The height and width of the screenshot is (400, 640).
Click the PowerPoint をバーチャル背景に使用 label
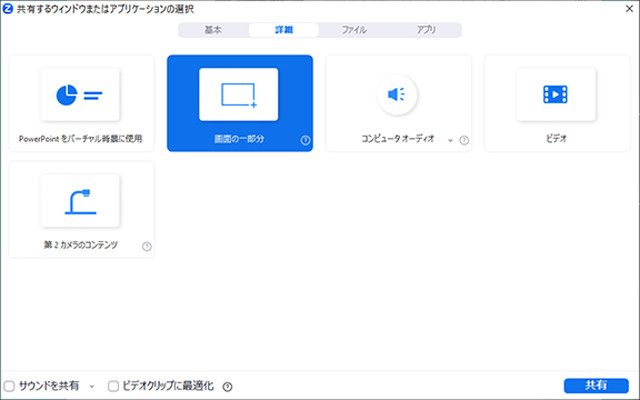[x=80, y=139]
